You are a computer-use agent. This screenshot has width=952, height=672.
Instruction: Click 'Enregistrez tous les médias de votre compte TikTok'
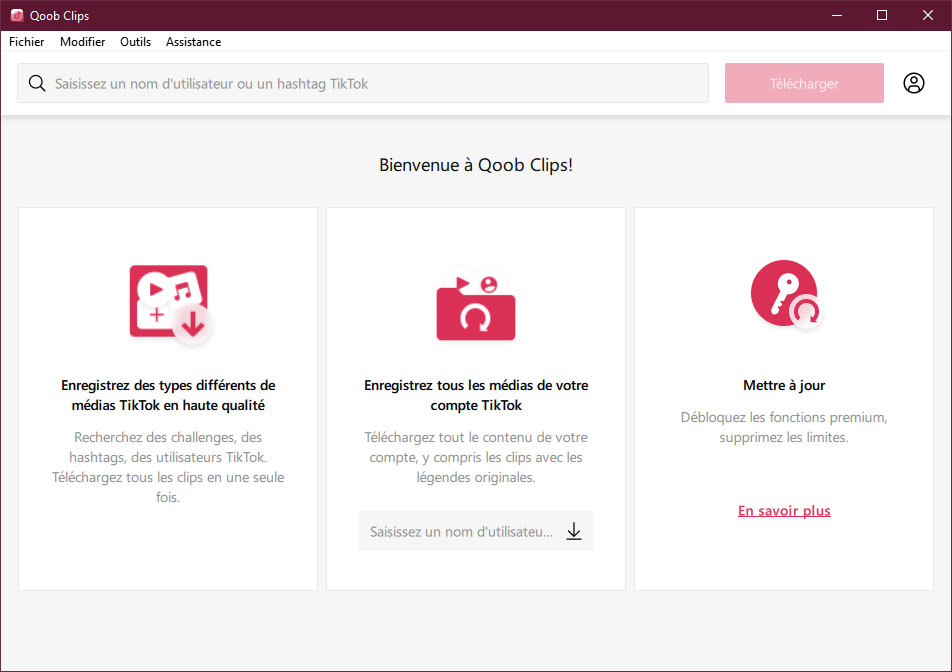pos(476,395)
